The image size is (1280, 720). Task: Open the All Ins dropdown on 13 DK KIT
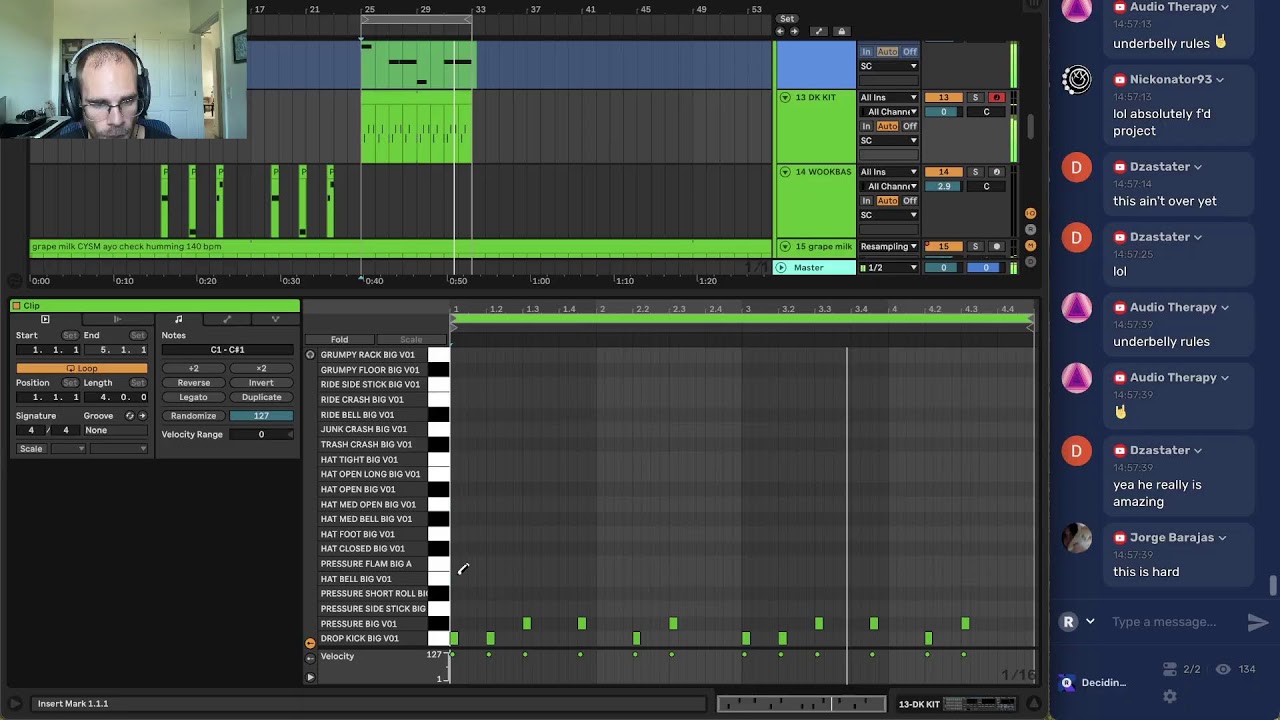pos(888,97)
